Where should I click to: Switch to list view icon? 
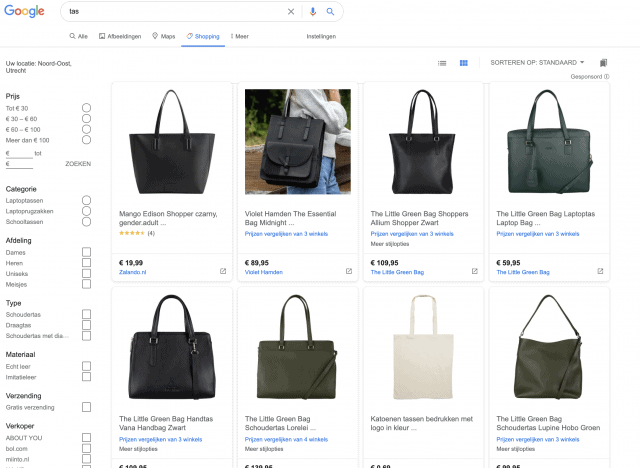442,63
